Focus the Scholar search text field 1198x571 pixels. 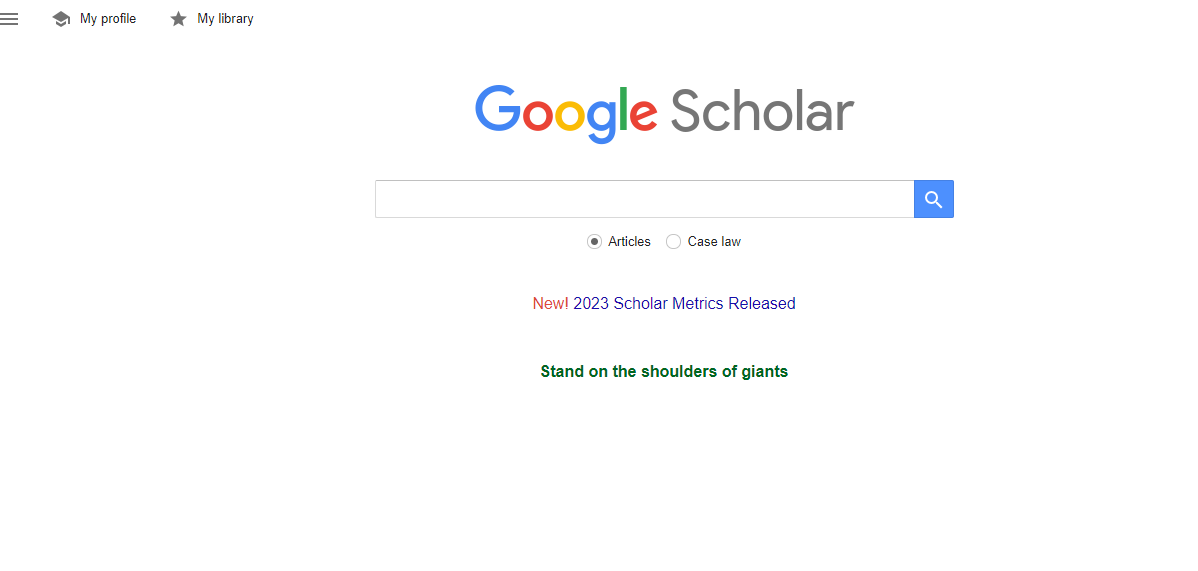point(644,199)
